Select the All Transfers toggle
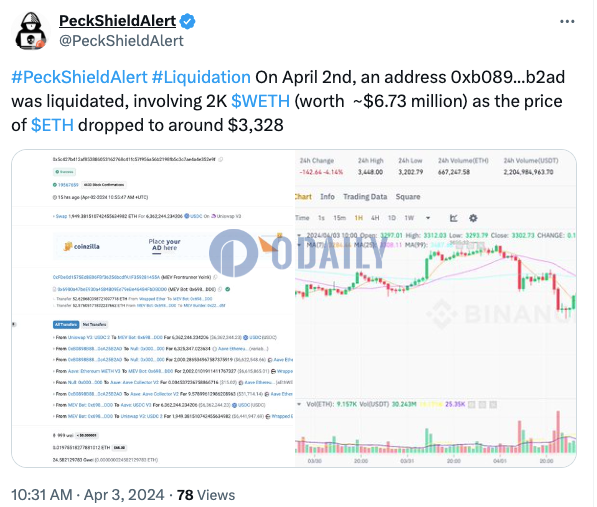Screen dimensions: 597x507 coord(66,325)
